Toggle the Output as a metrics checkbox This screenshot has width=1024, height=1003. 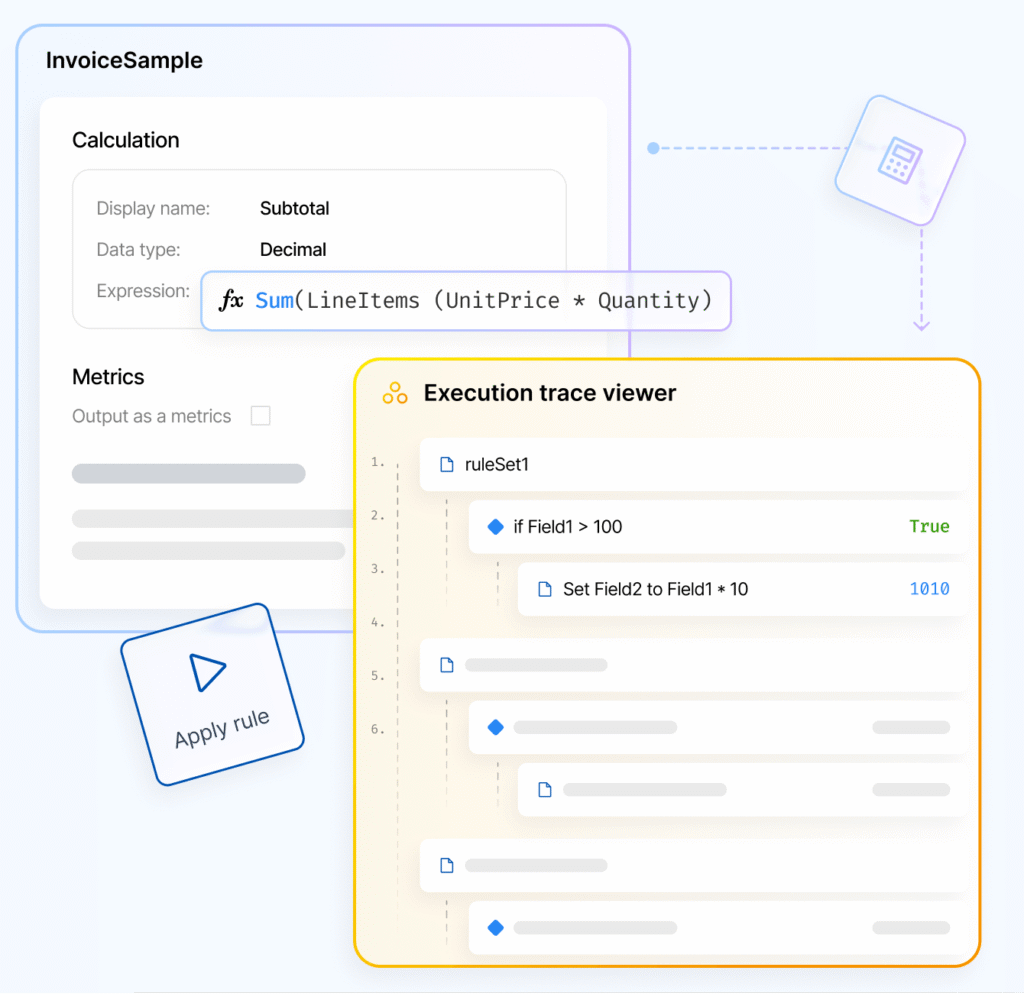(x=261, y=415)
